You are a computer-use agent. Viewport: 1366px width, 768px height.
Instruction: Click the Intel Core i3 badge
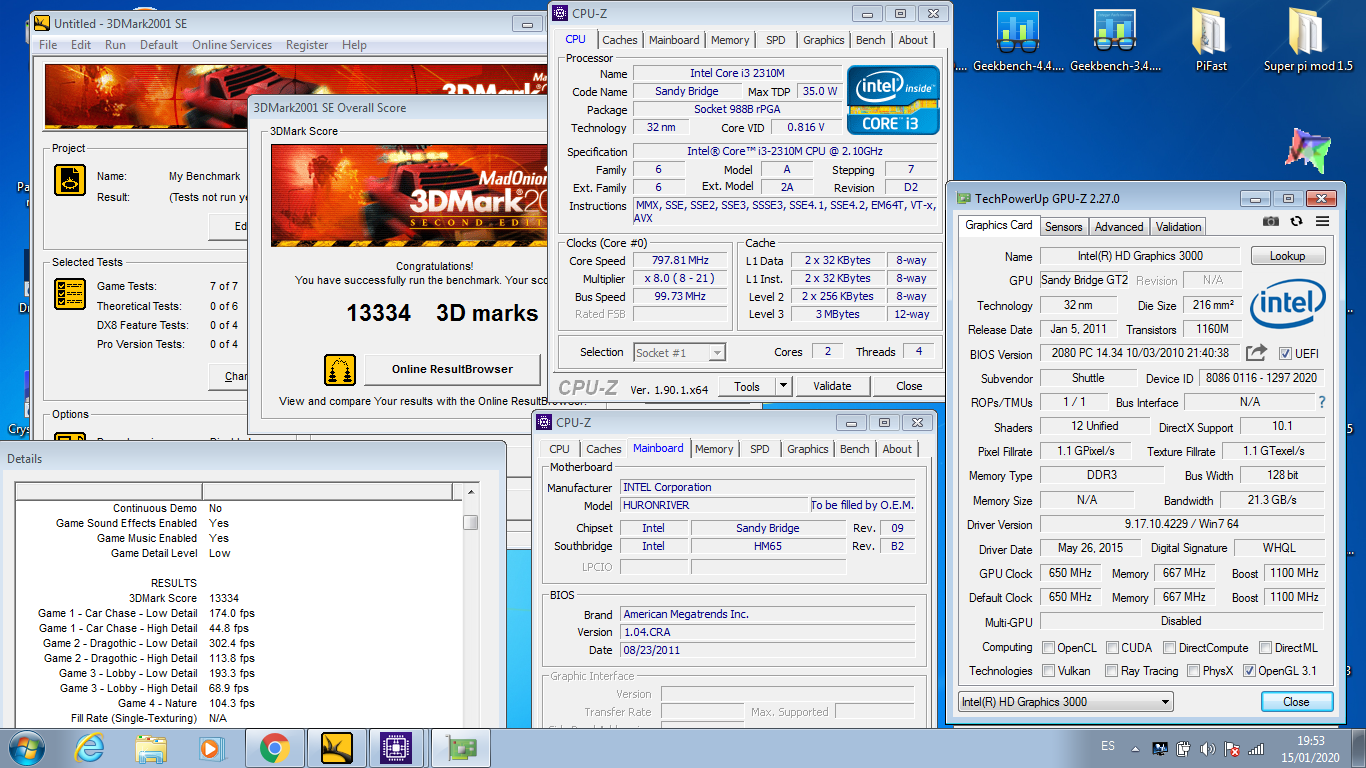(x=893, y=99)
